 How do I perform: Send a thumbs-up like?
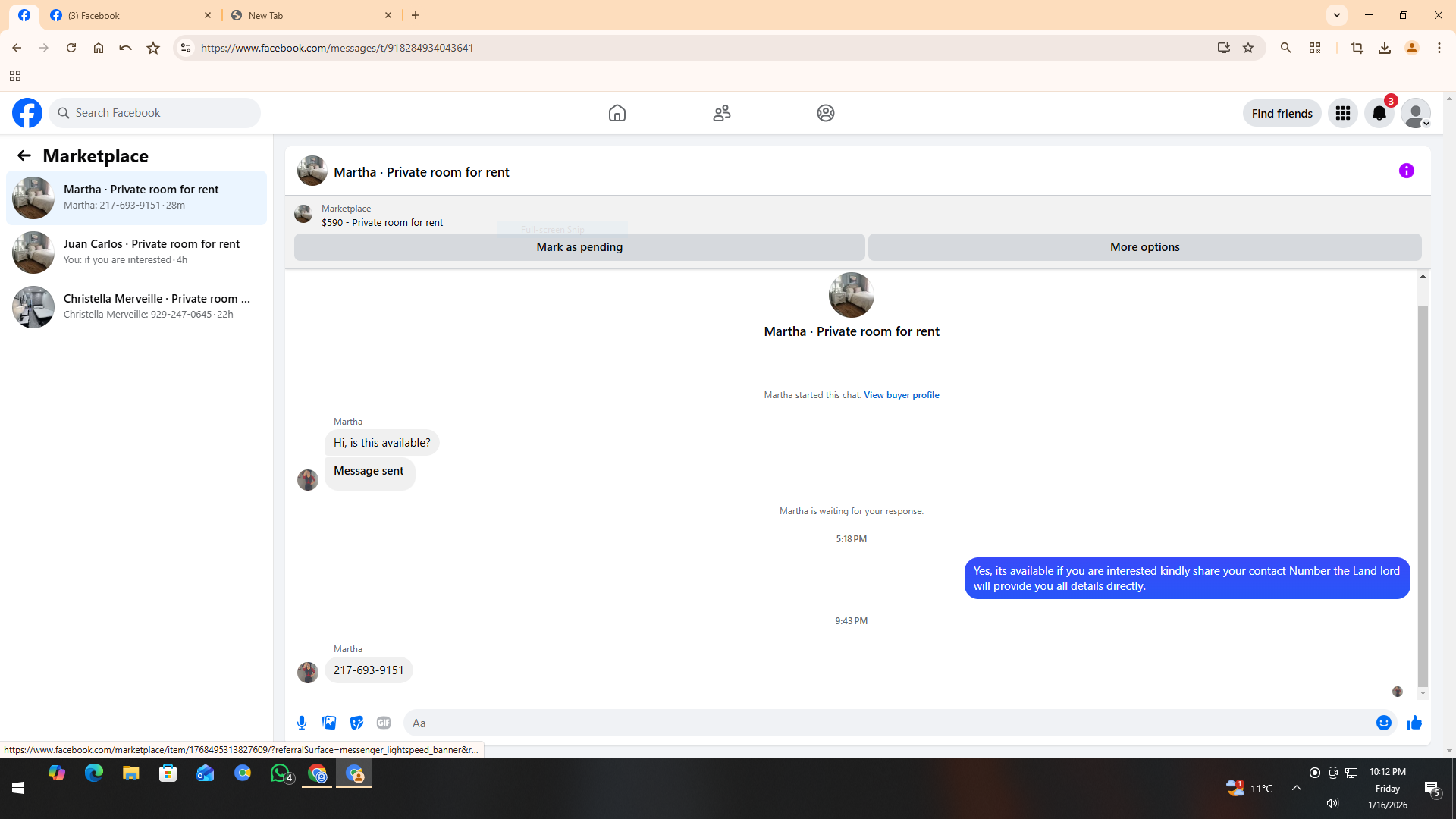tap(1414, 723)
